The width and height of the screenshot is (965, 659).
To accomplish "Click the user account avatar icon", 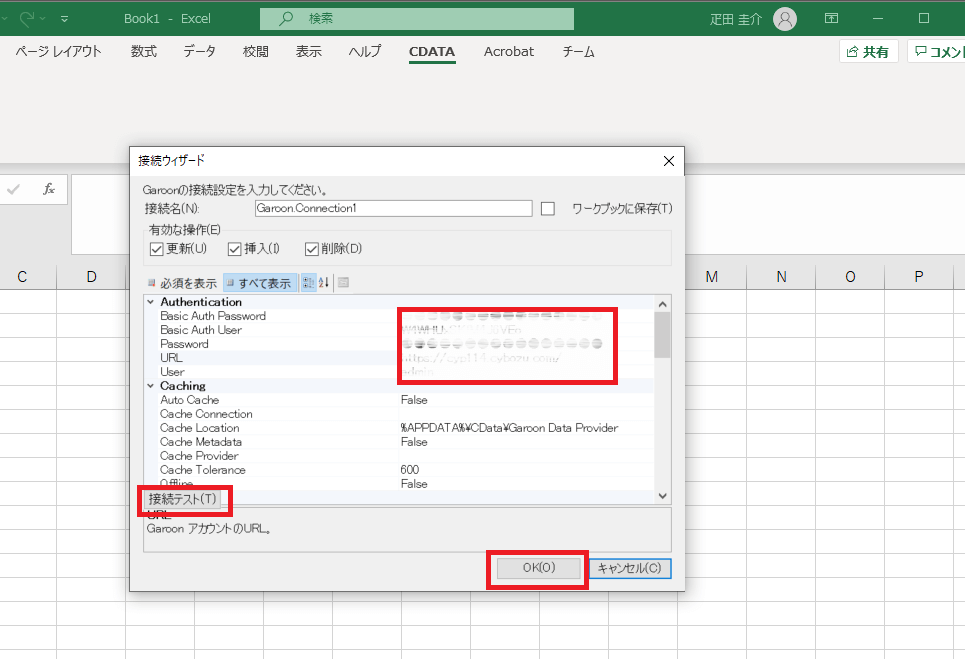I will 786,18.
